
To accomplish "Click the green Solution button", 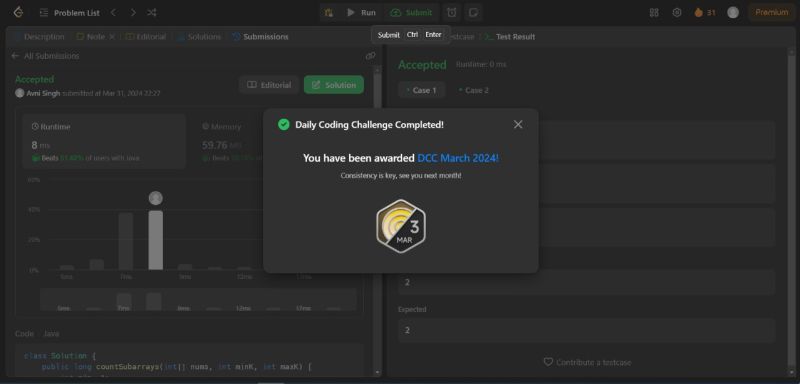I will tap(334, 85).
